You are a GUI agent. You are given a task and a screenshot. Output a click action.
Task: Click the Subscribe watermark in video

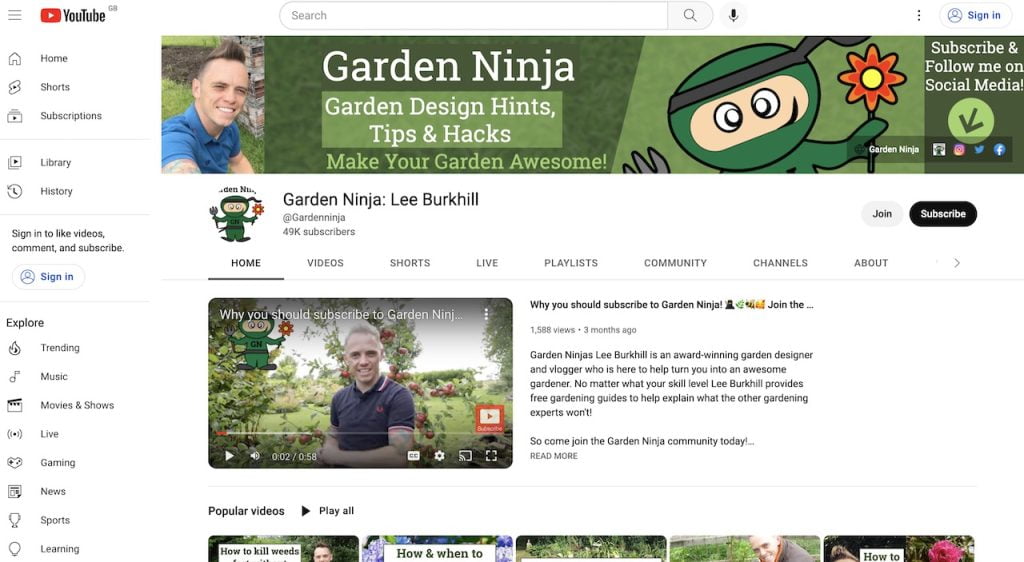pyautogui.click(x=489, y=419)
